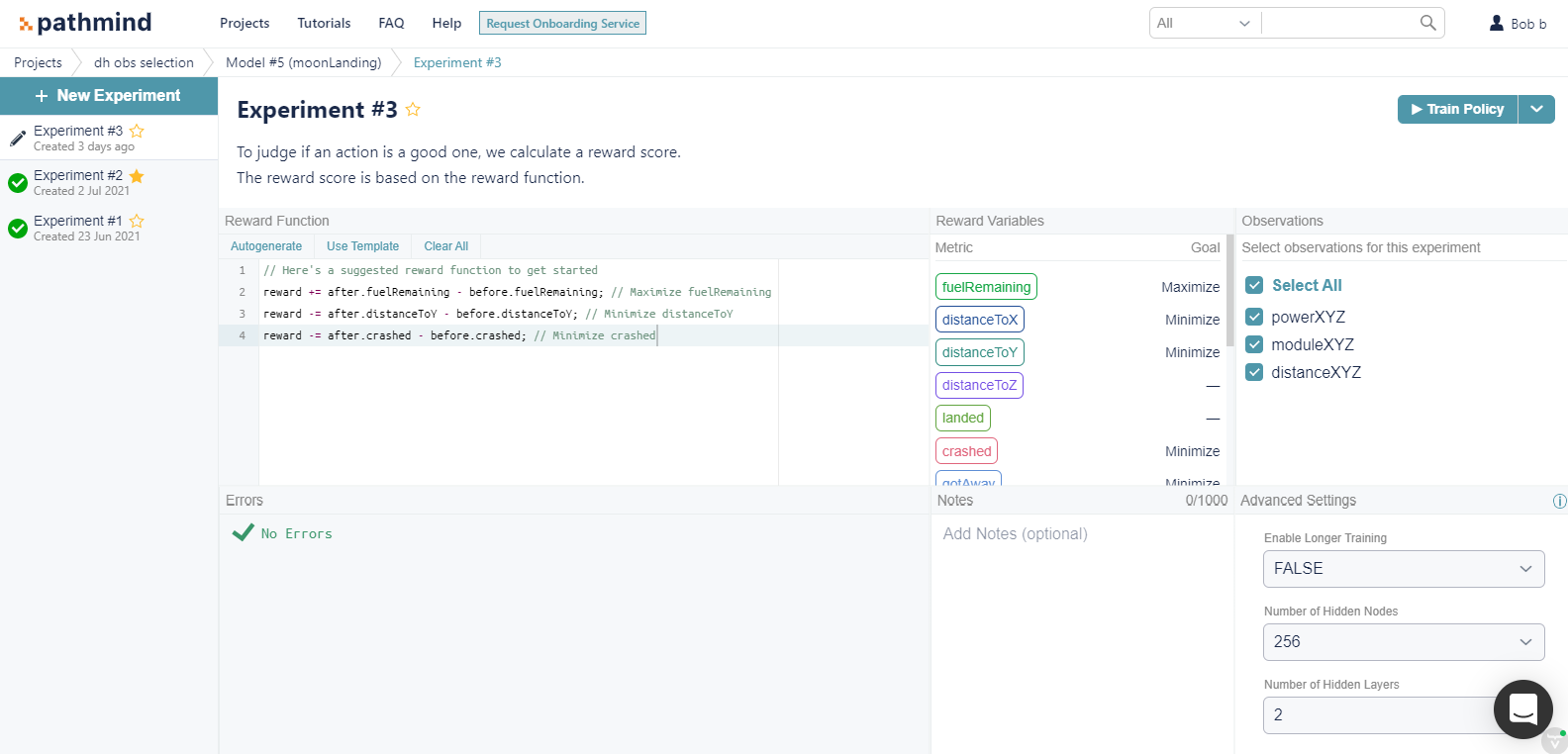Open the Help menu
Viewport: 1568px width, 754px height.
click(446, 23)
